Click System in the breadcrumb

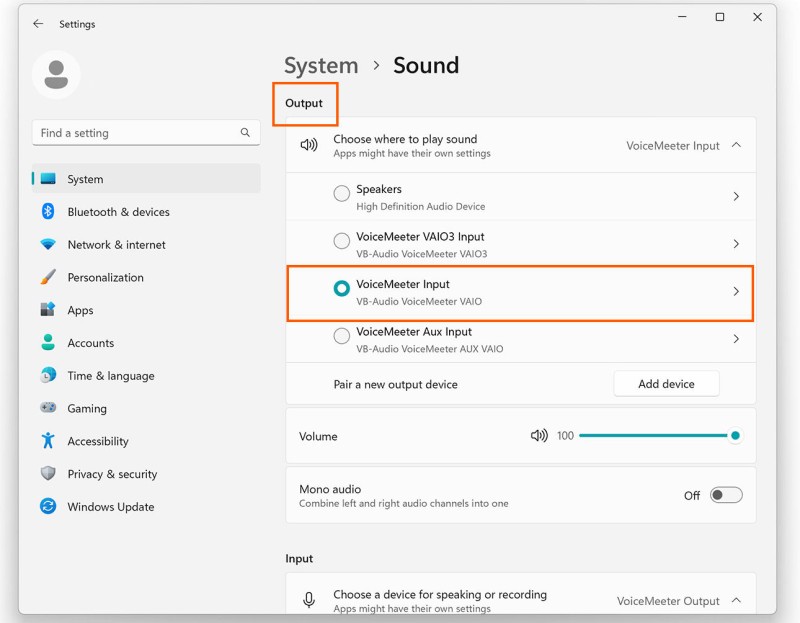(321, 65)
